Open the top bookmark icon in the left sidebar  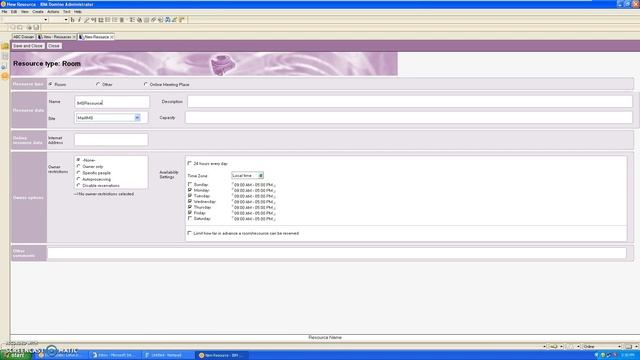[x=5, y=46]
